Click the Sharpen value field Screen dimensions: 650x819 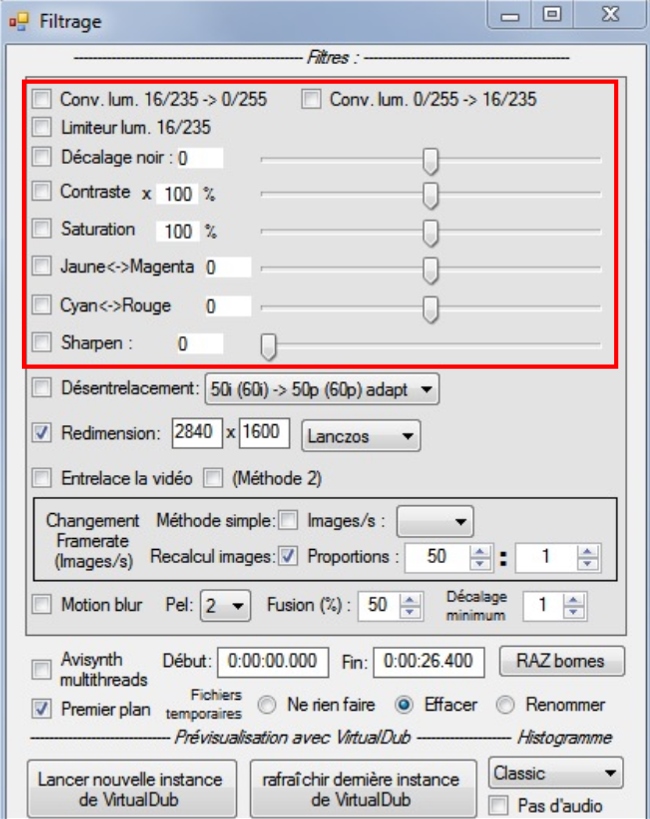tap(200, 344)
